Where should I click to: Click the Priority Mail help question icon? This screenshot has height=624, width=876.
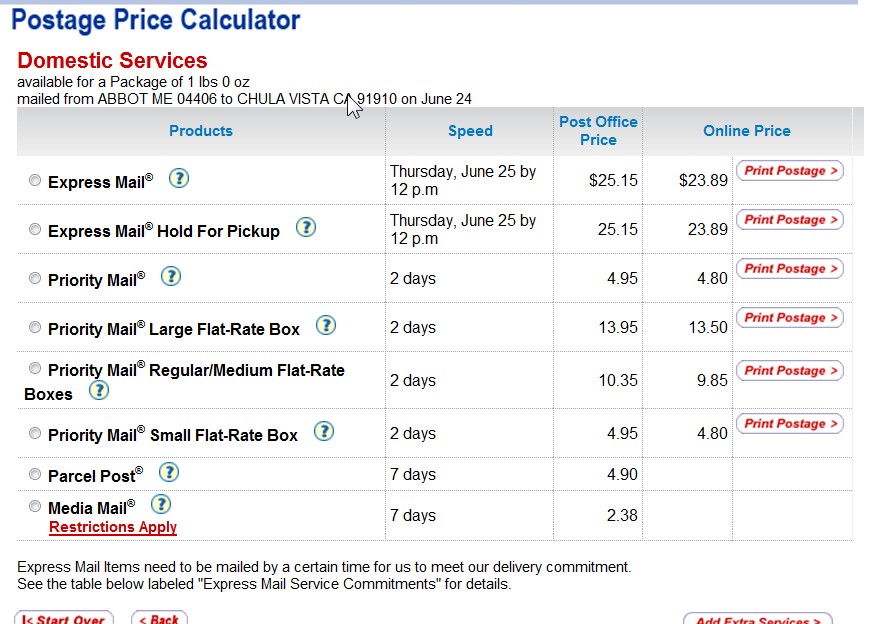click(171, 277)
